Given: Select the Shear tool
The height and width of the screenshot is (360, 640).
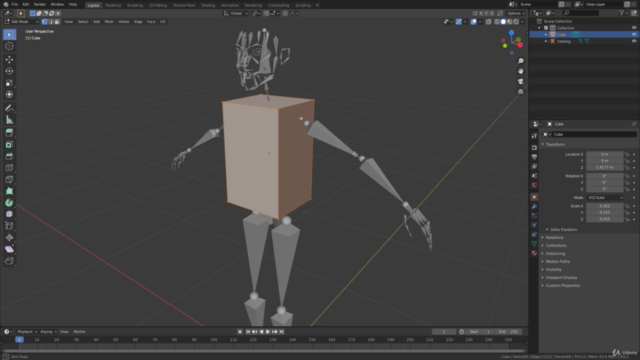Looking at the screenshot, I should coord(9,249).
